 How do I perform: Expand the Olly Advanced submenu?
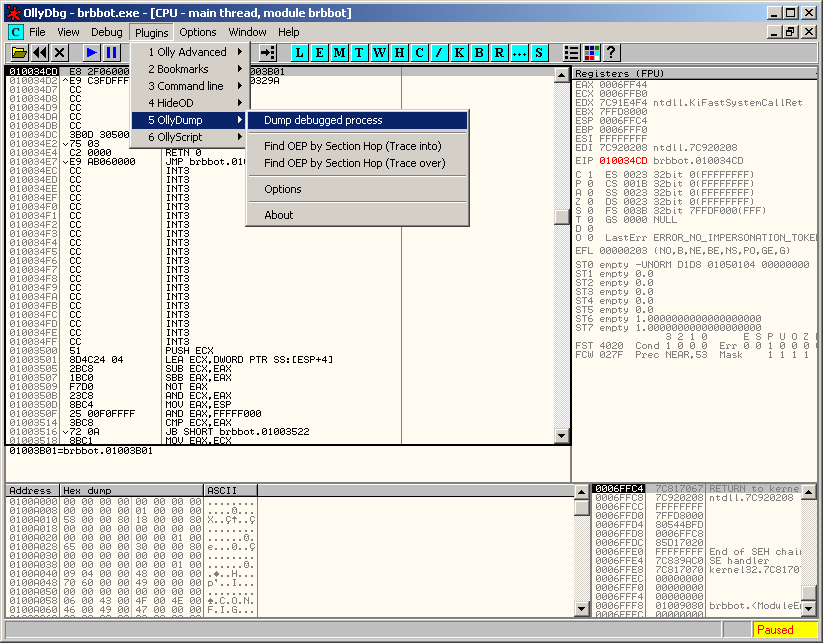click(190, 52)
